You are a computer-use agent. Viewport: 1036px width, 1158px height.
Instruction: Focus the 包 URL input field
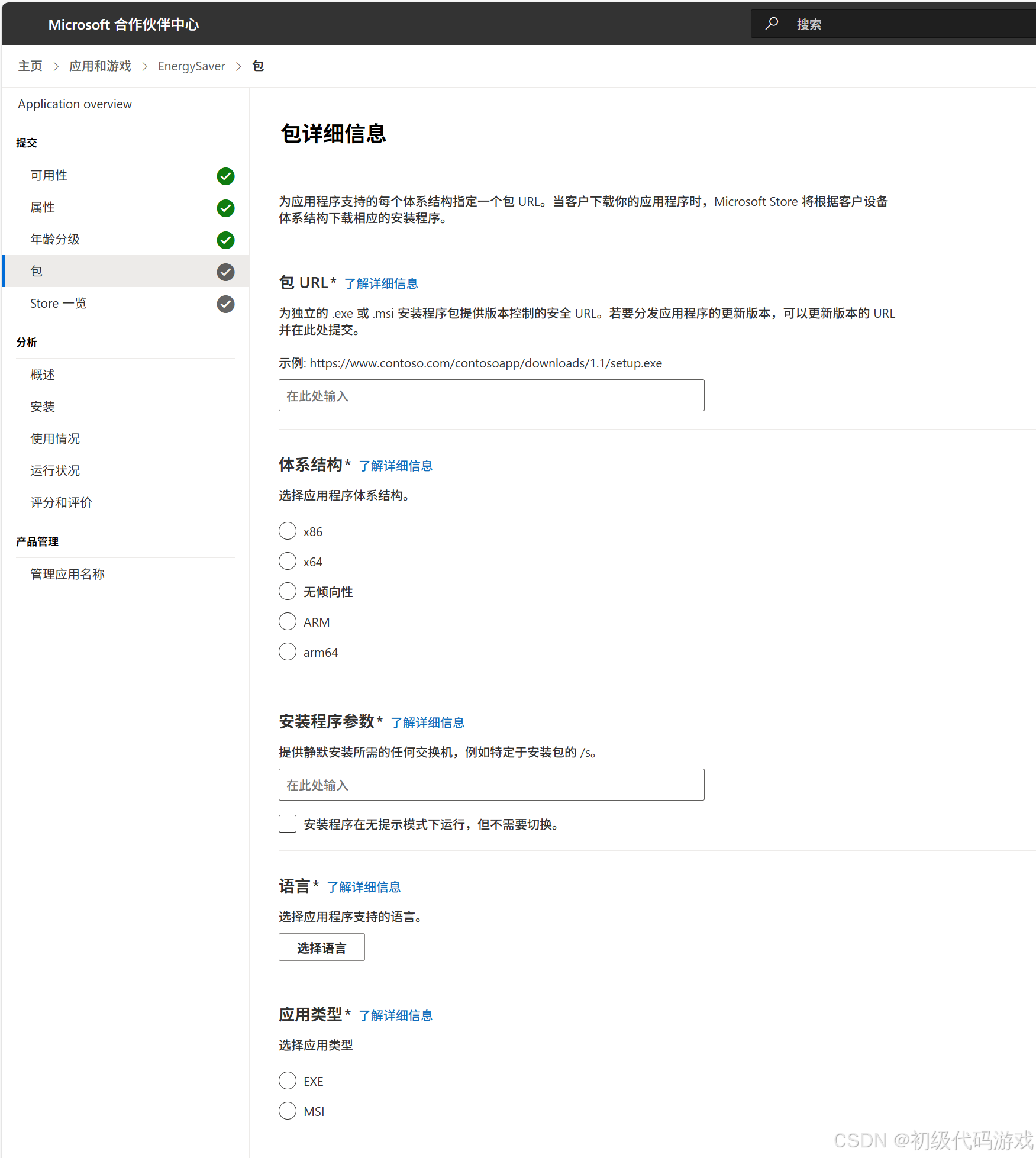(x=492, y=395)
